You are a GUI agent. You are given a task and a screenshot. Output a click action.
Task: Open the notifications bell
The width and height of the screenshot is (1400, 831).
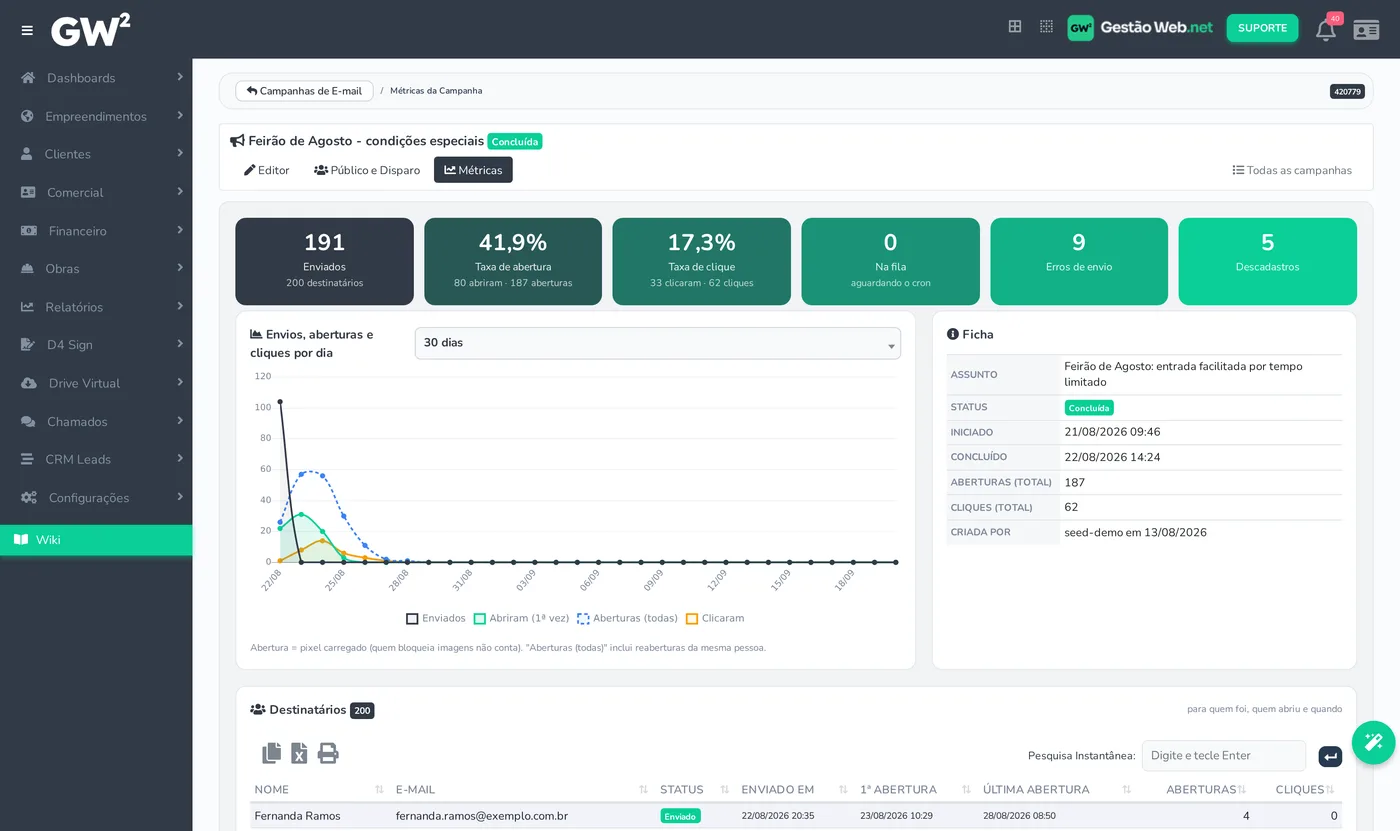click(1326, 30)
